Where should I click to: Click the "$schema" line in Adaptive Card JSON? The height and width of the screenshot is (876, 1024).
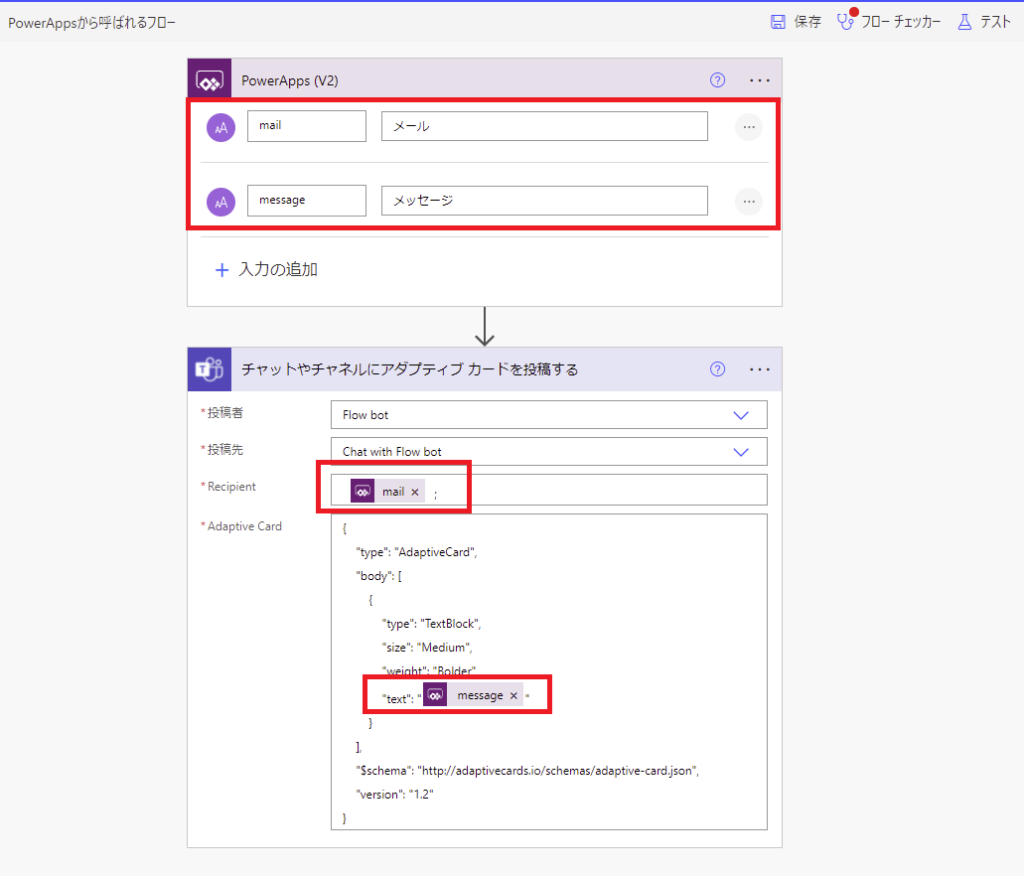click(x=528, y=771)
